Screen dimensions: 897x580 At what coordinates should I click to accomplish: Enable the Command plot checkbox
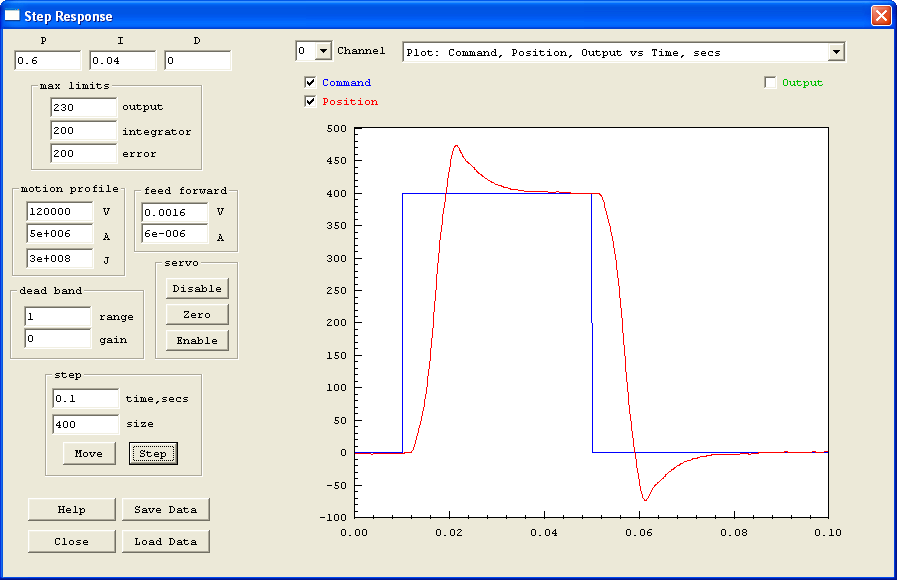click(x=310, y=83)
